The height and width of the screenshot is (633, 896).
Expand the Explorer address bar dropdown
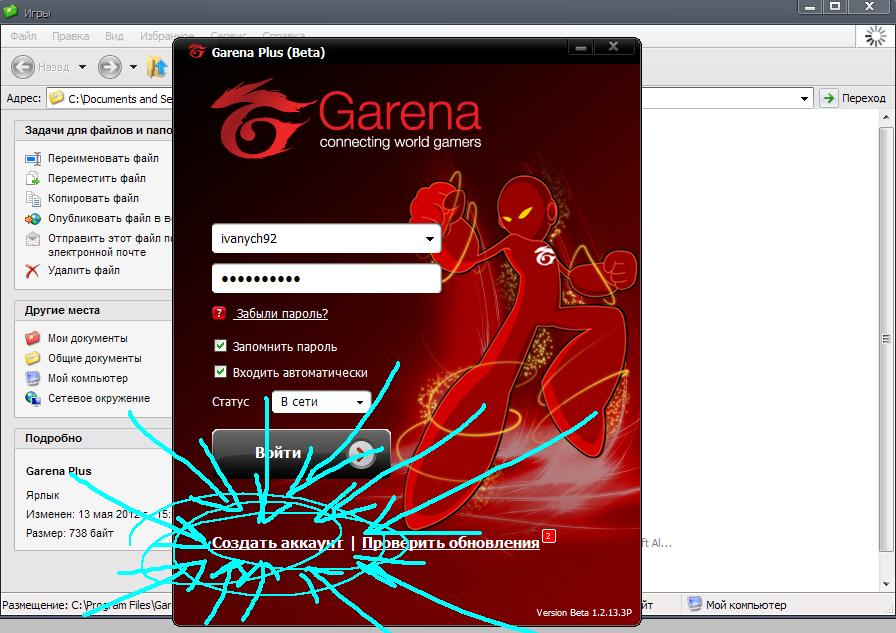(x=805, y=98)
